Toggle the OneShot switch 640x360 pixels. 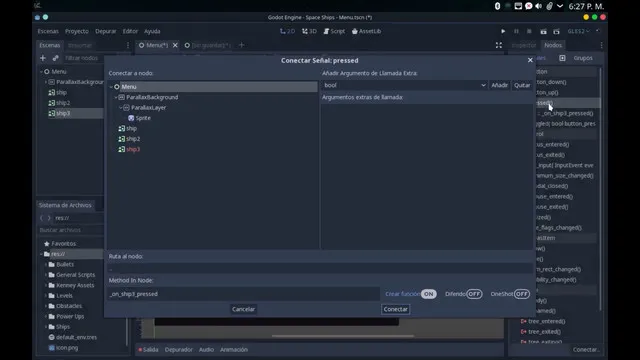[522, 294]
